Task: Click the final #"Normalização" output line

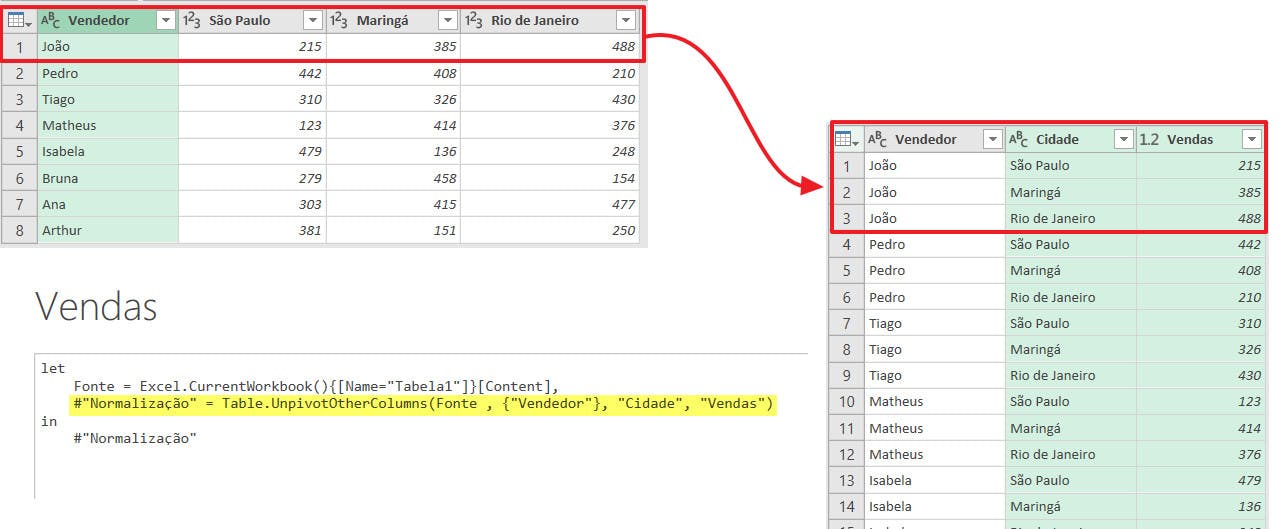Action: (x=135, y=439)
